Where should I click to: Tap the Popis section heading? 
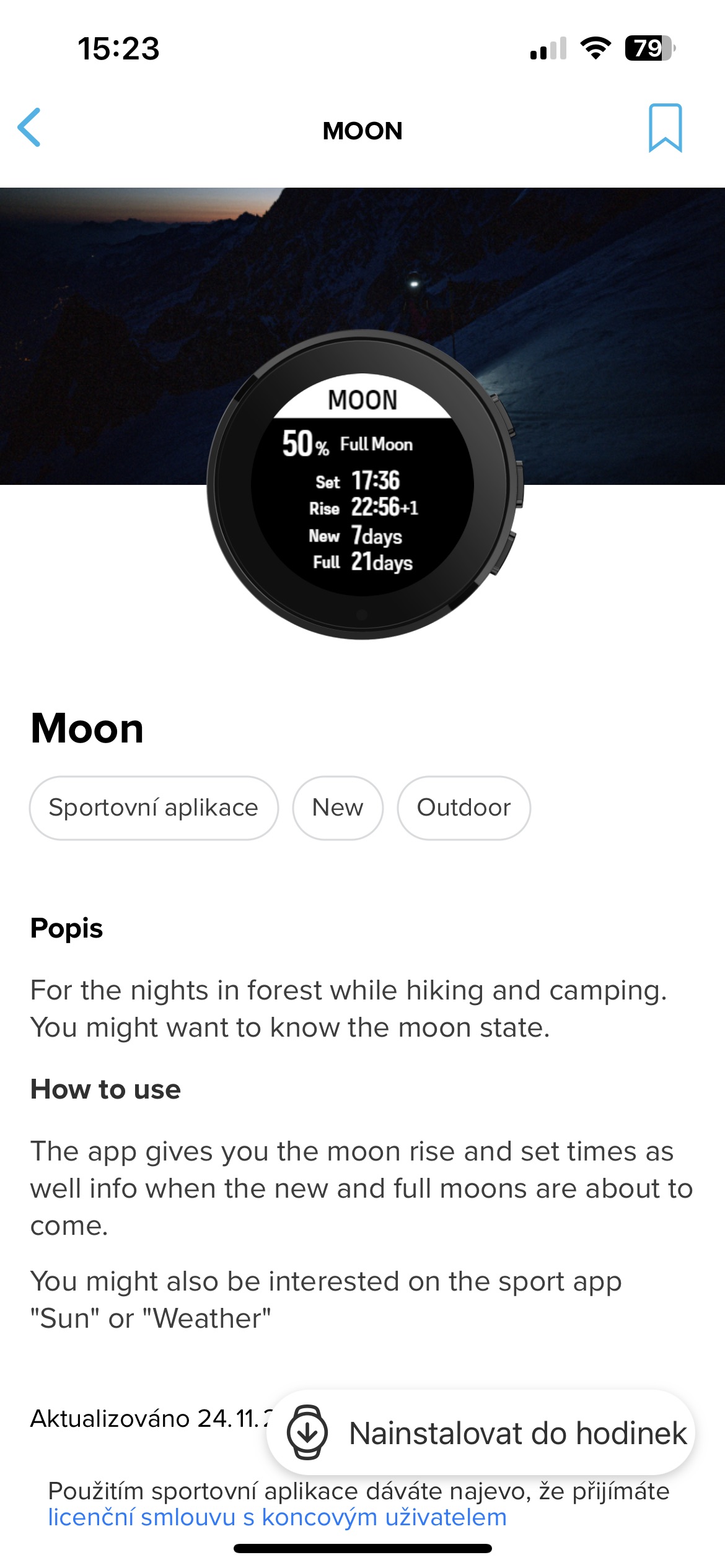coord(67,928)
